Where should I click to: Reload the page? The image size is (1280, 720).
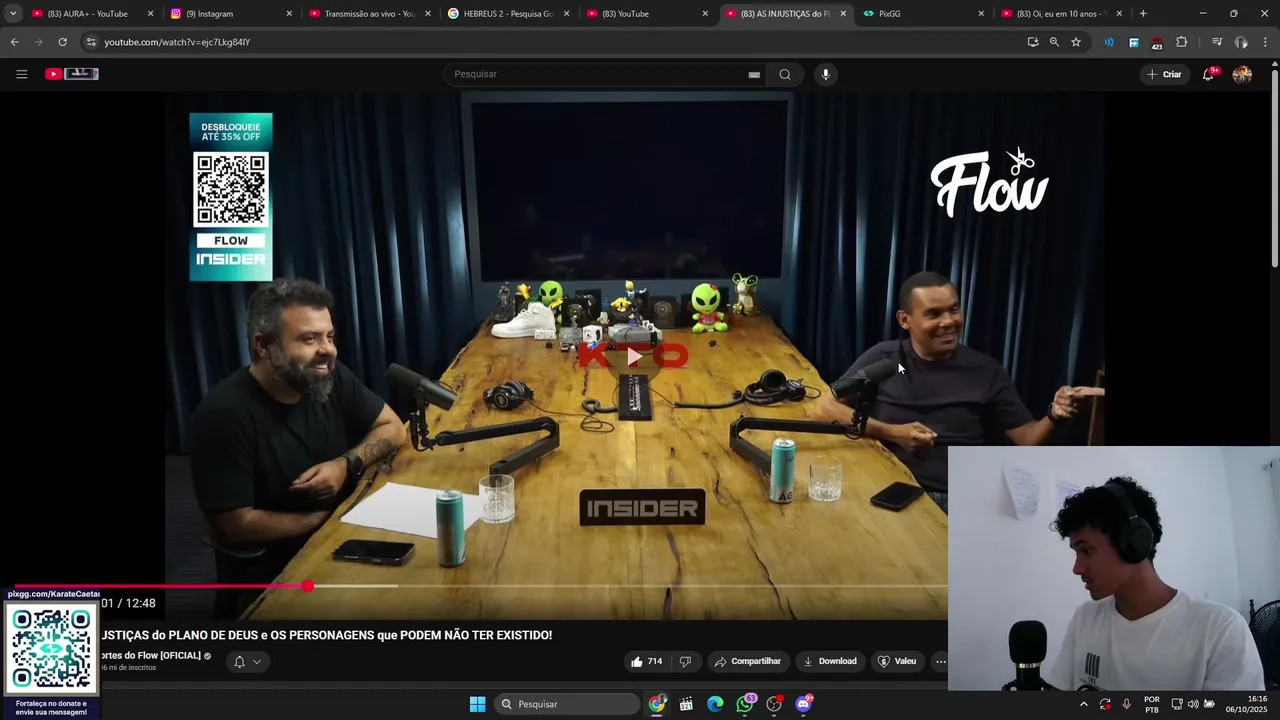point(62,42)
